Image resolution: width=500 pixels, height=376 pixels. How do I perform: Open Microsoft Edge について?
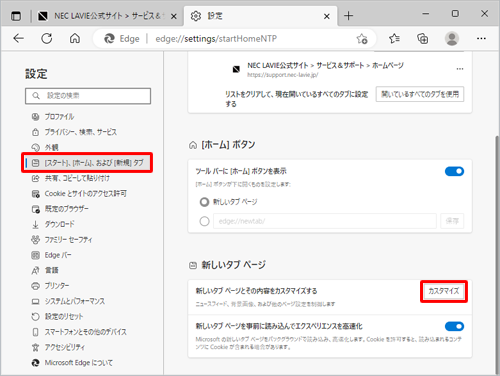[x=72, y=363]
